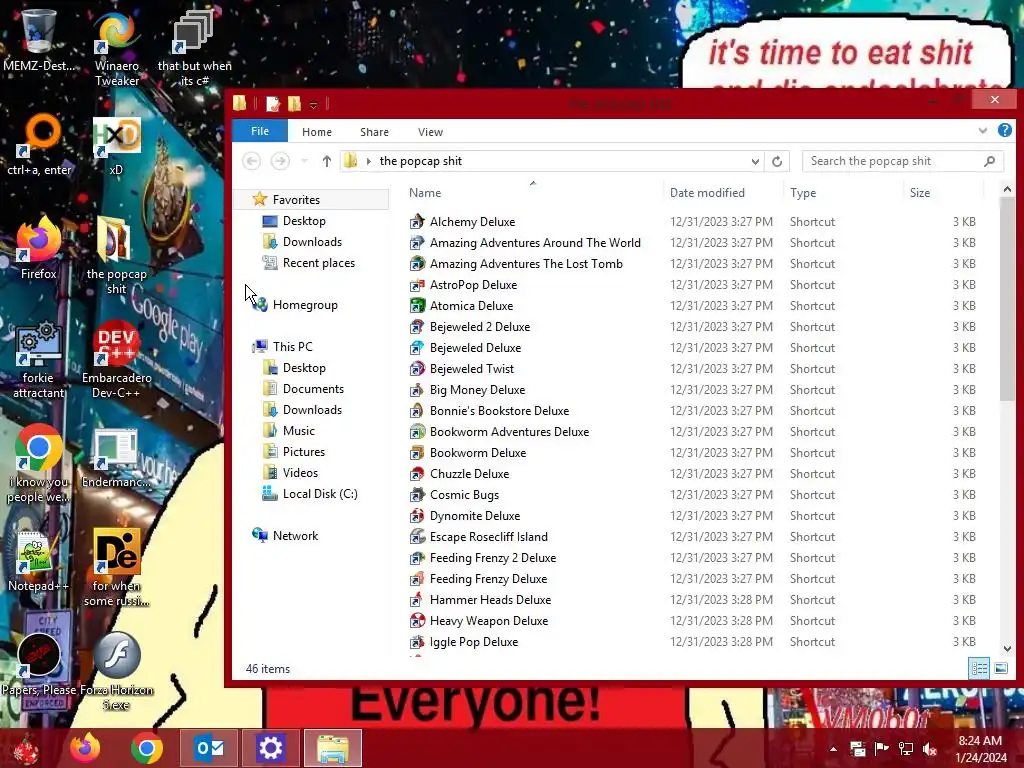1024x768 pixels.
Task: Open 'that but when its c#' desktop icon
Action: 194,47
